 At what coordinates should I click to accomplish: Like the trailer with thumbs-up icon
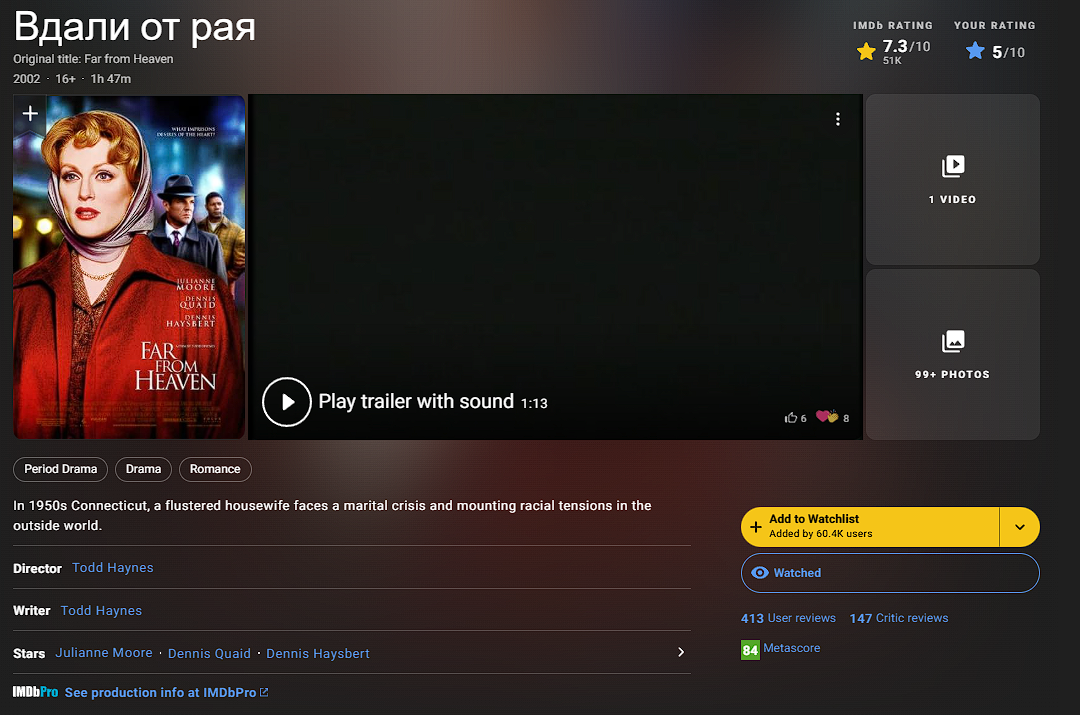(791, 417)
